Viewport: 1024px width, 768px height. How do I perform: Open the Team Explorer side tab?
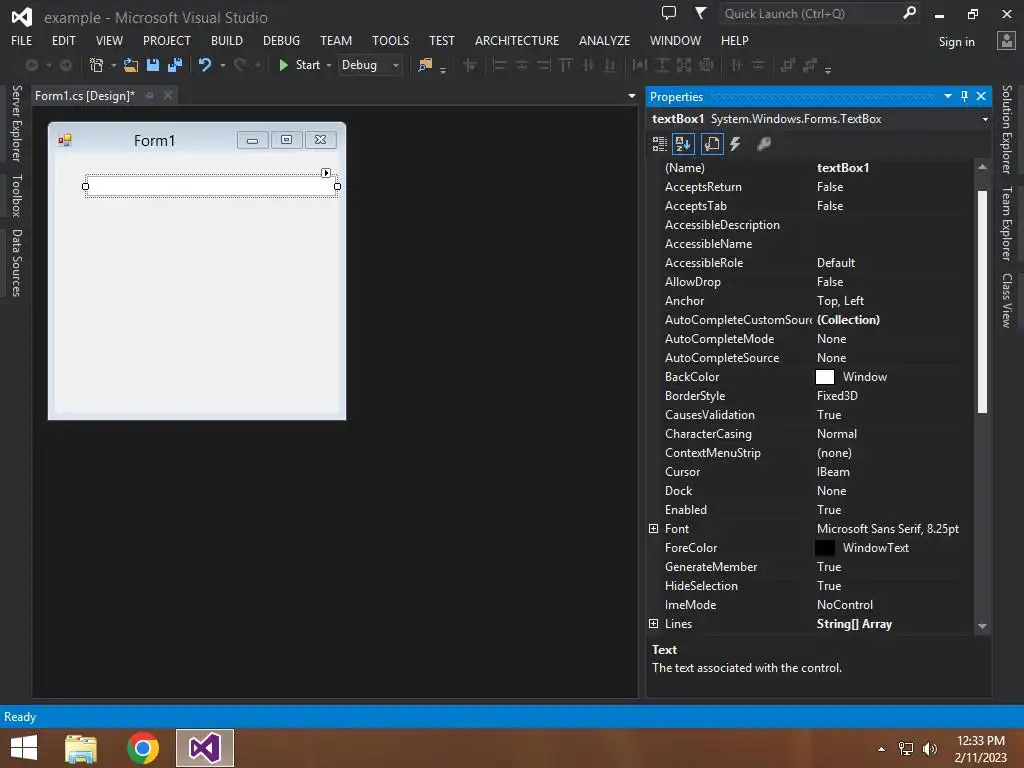[1006, 223]
